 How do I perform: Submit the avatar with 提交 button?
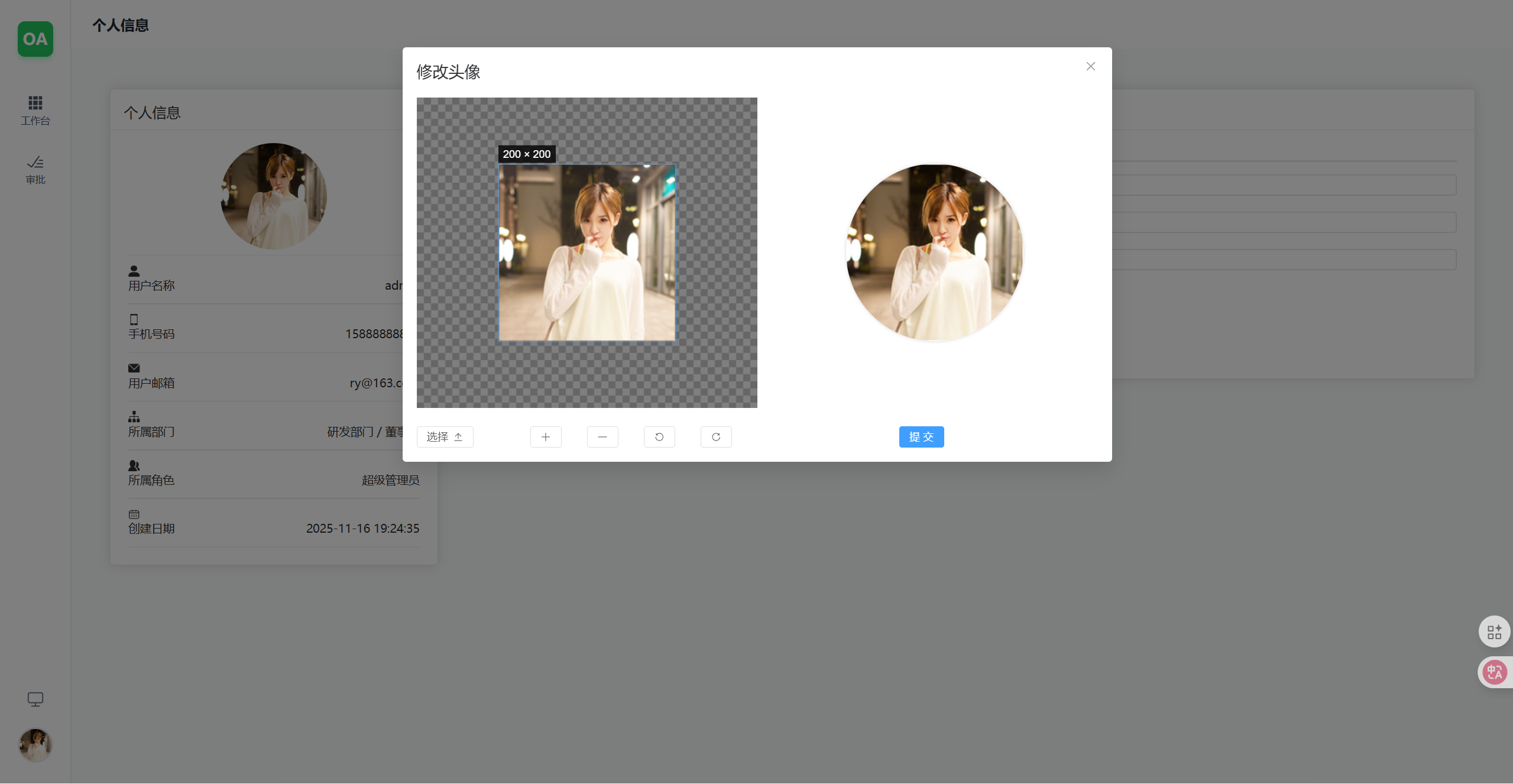click(x=921, y=437)
